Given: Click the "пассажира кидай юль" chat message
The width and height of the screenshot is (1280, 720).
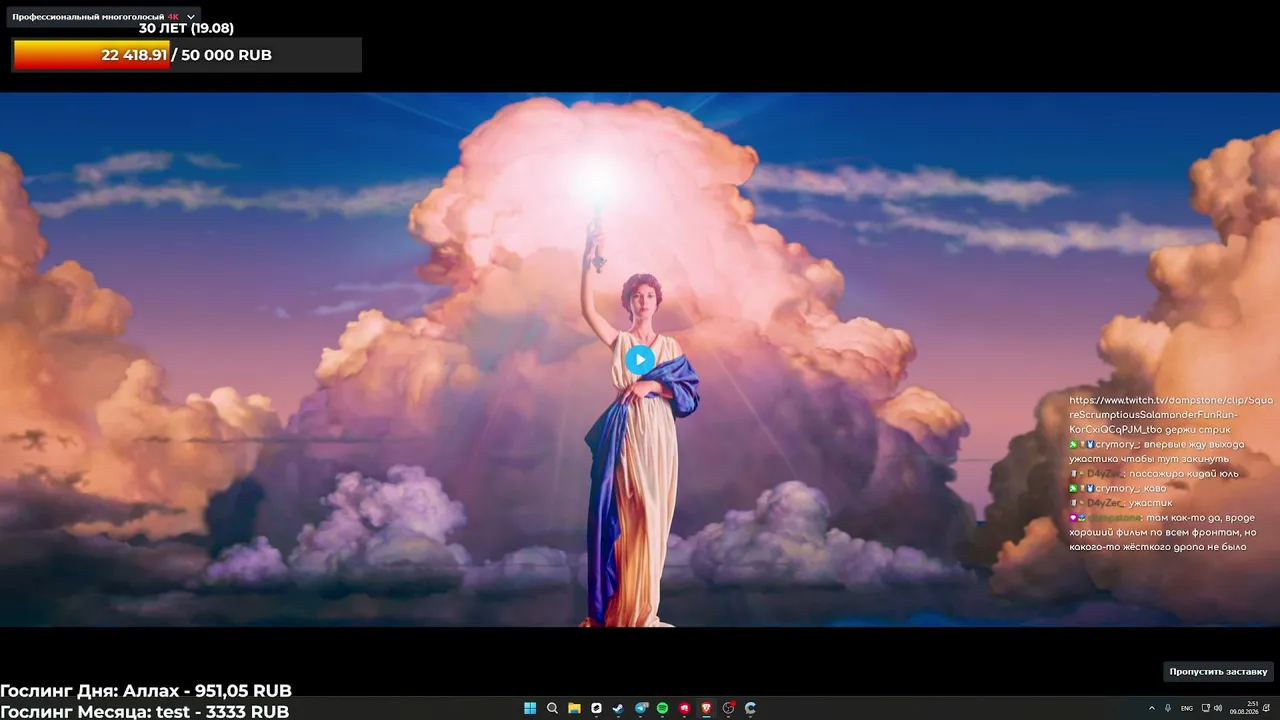Looking at the screenshot, I should (1183, 473).
